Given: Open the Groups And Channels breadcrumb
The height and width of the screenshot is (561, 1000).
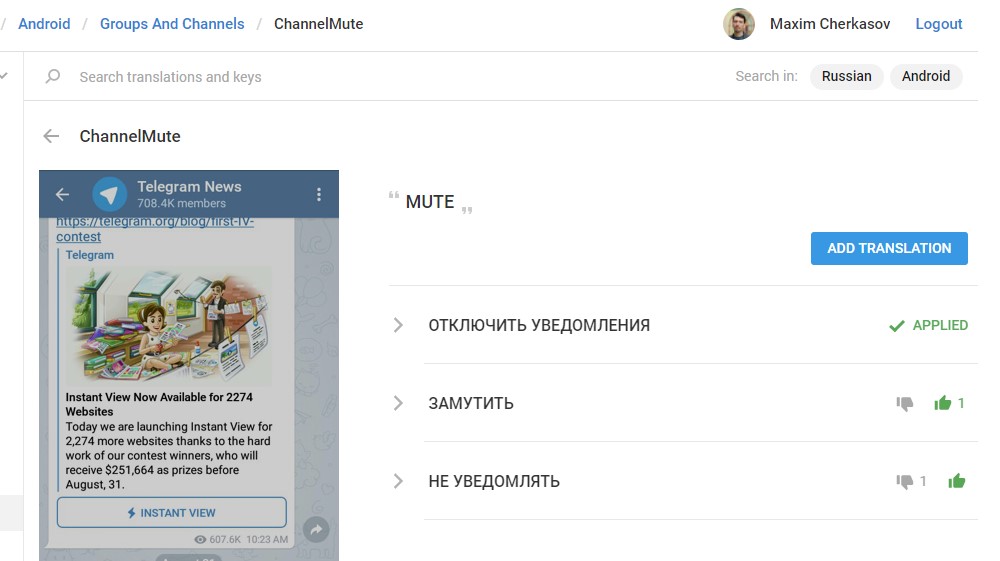Looking at the screenshot, I should (172, 24).
